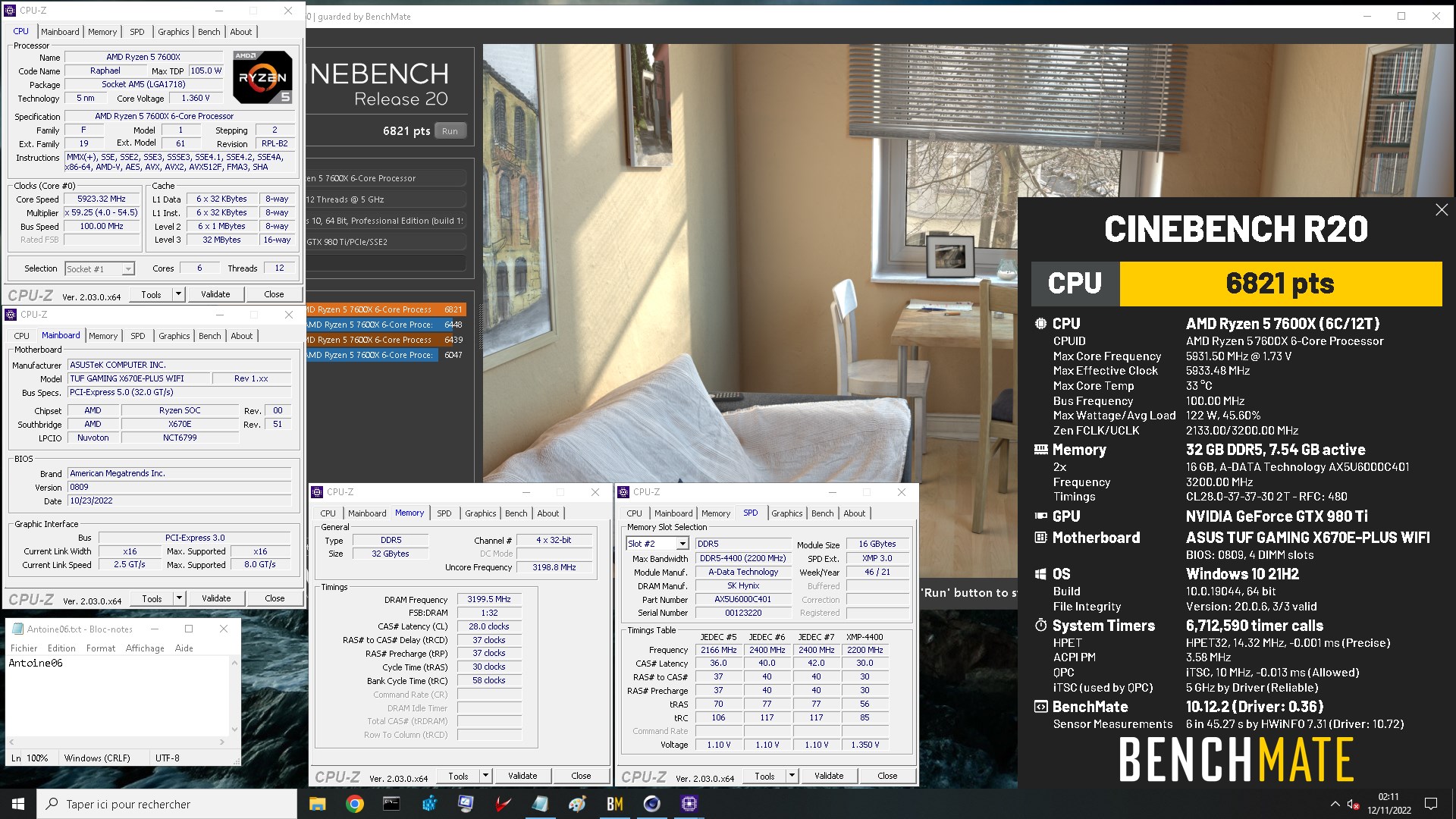Expand the Tools arrow in the CPU-Z CPU window
The height and width of the screenshot is (819, 1456).
179,294
